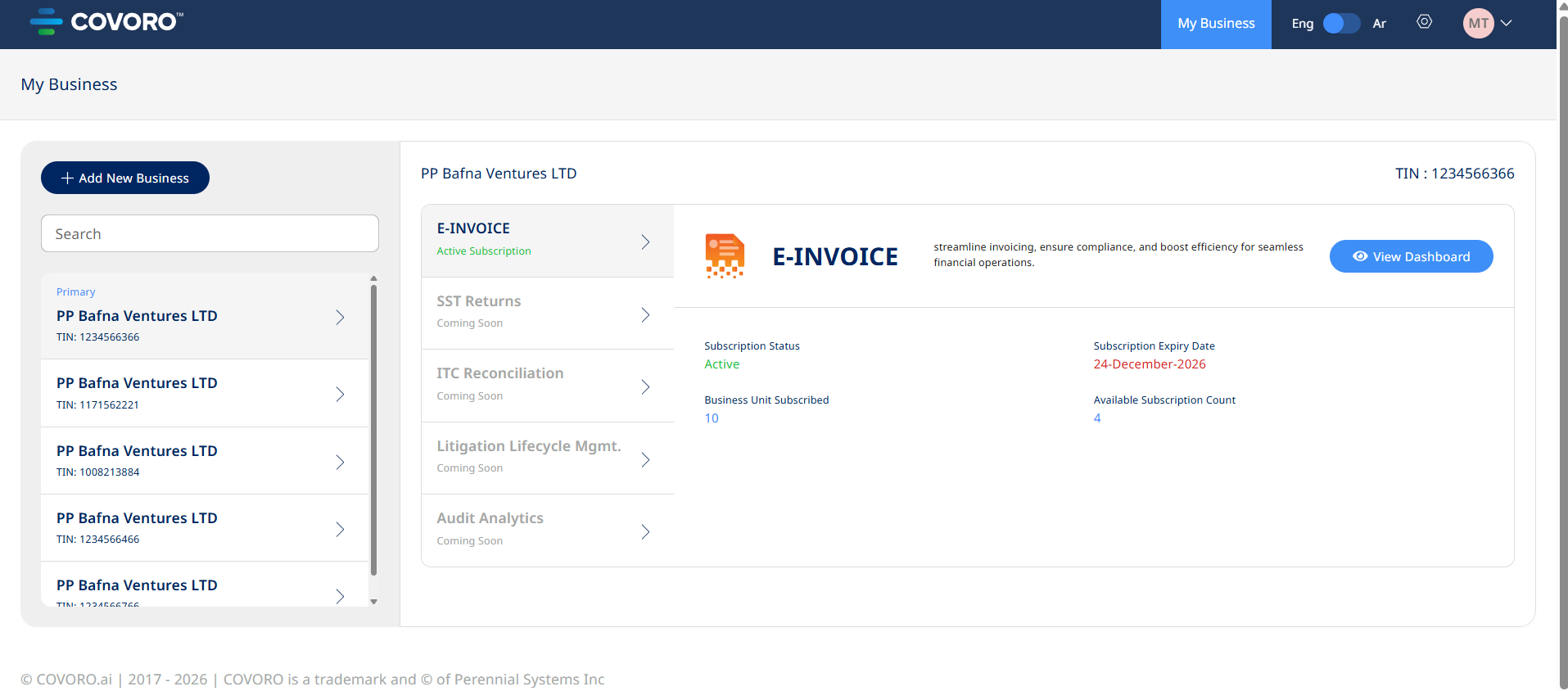Click chevron beside ITC Reconciliation

coord(645,387)
